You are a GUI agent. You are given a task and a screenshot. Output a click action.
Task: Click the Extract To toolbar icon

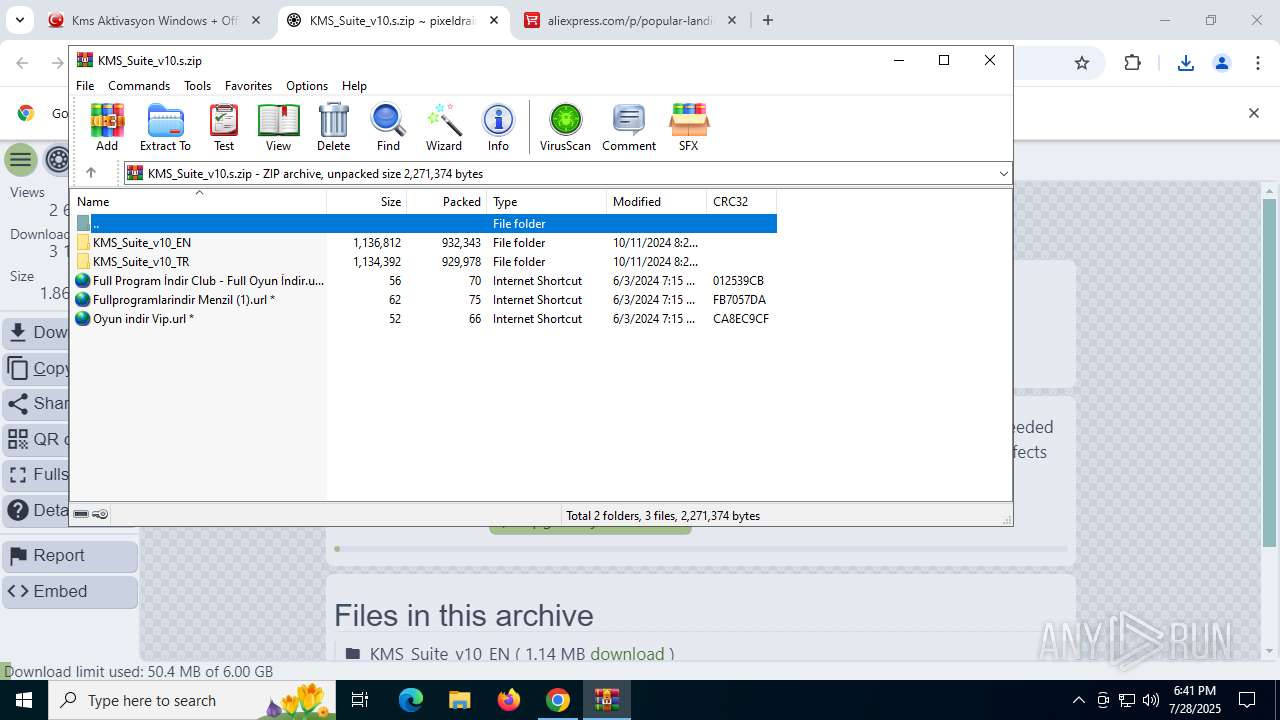click(165, 127)
